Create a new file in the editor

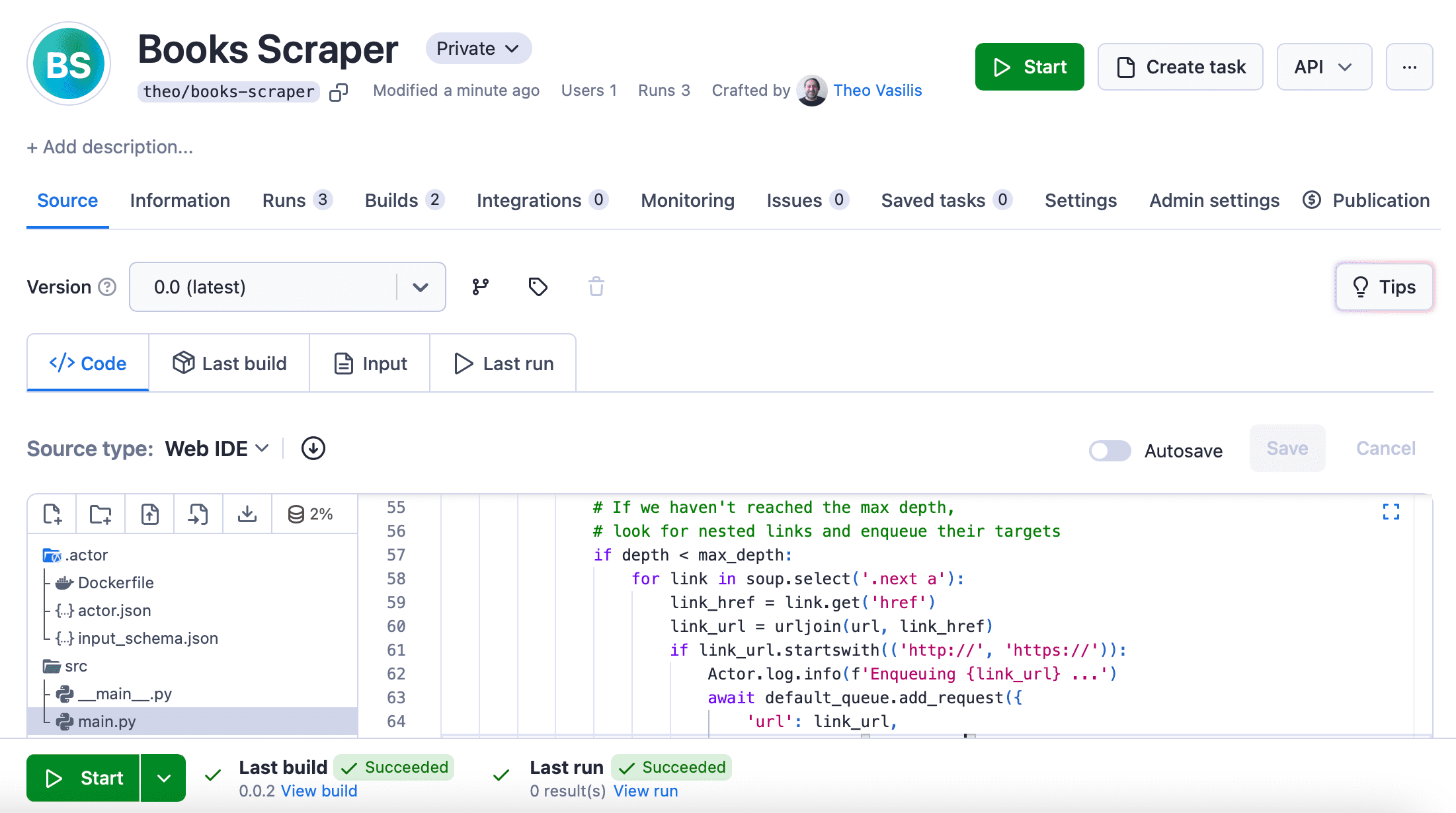[x=52, y=514]
